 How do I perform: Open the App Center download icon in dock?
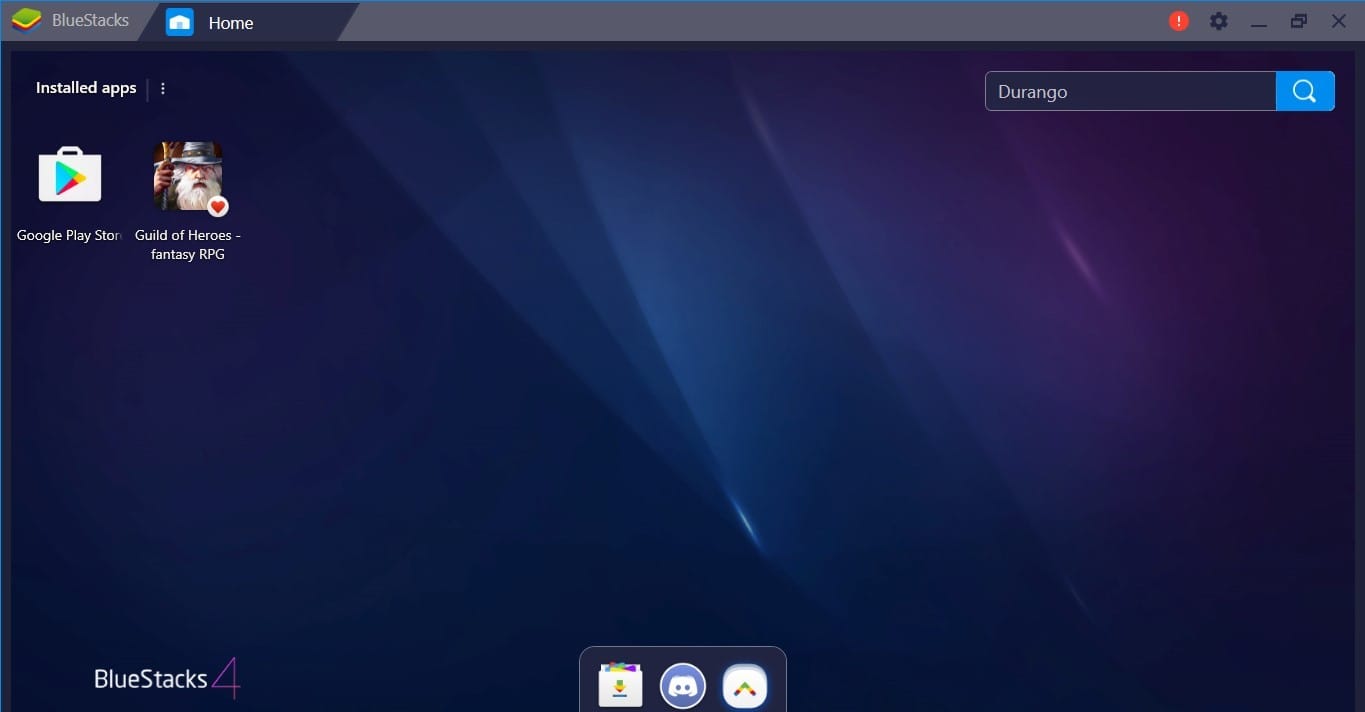coord(620,686)
